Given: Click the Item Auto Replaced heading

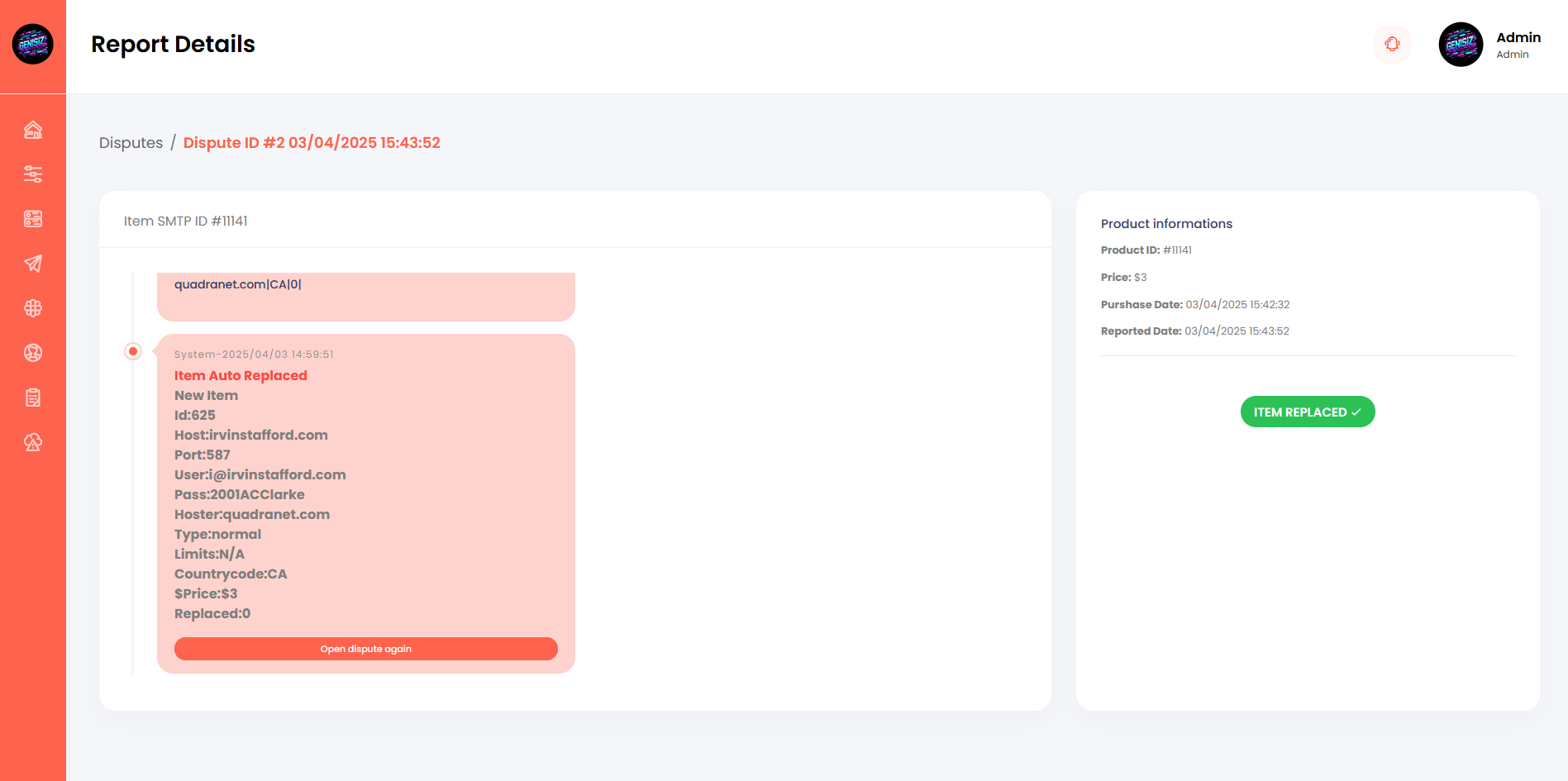Looking at the screenshot, I should pos(241,376).
